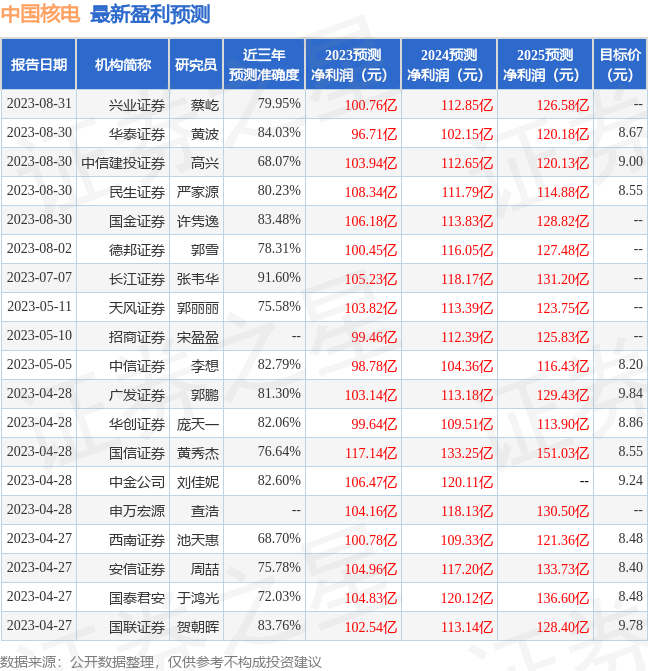The width and height of the screenshot is (648, 671).
Task: Select the 华创证券 institution cell
Action: coord(123,423)
